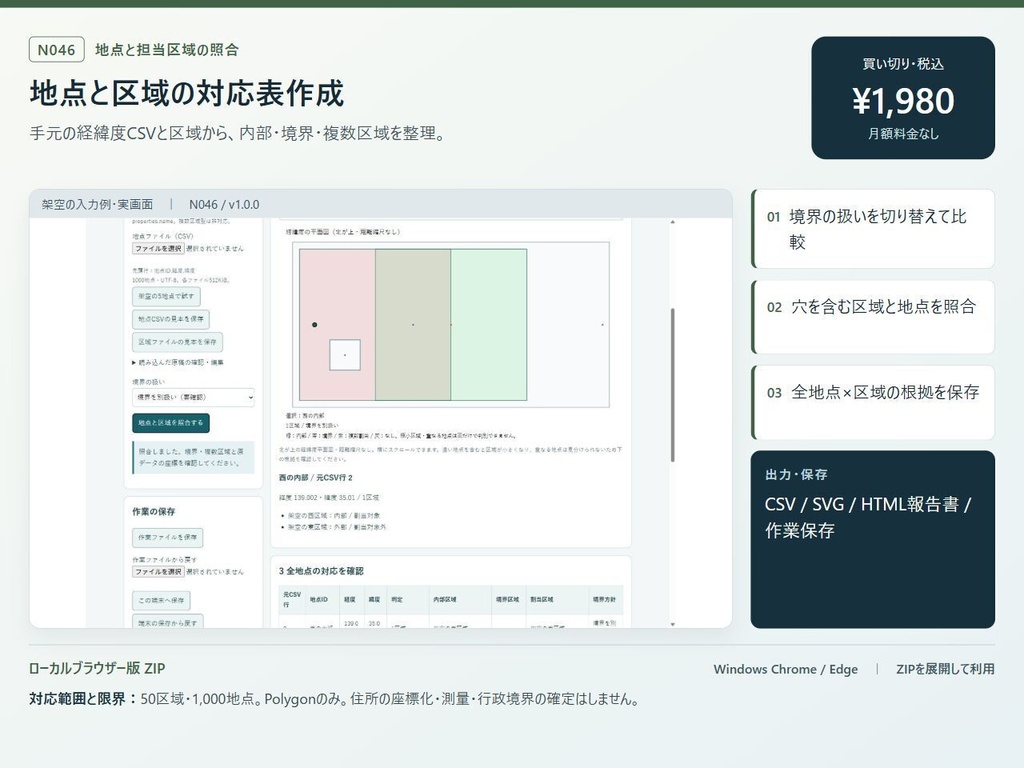
Task: Click the olive overlapping region in the map center
Action: 413,325
